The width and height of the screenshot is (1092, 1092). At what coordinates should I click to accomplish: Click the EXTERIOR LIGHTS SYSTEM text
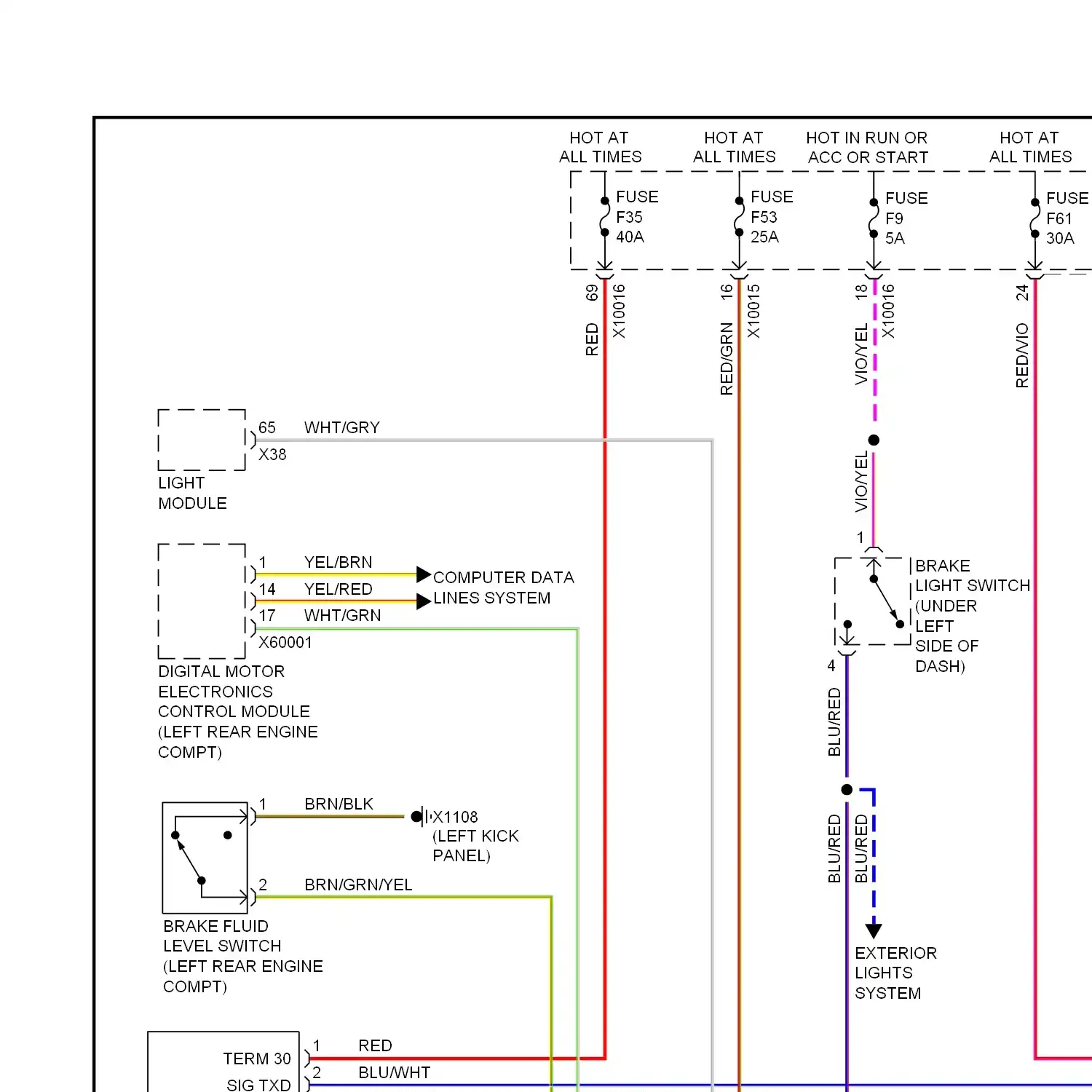tap(895, 973)
